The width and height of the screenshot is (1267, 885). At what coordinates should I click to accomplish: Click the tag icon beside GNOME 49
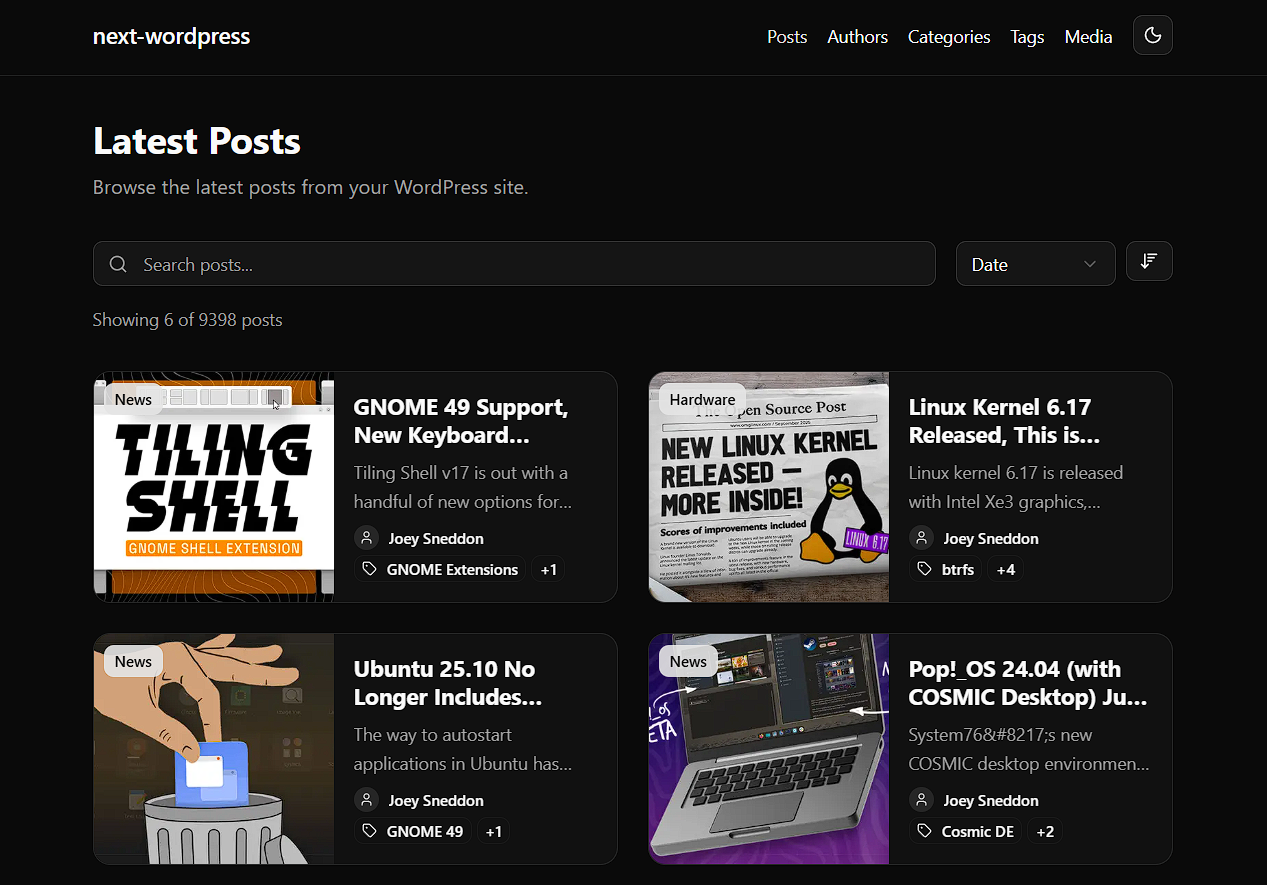370,831
